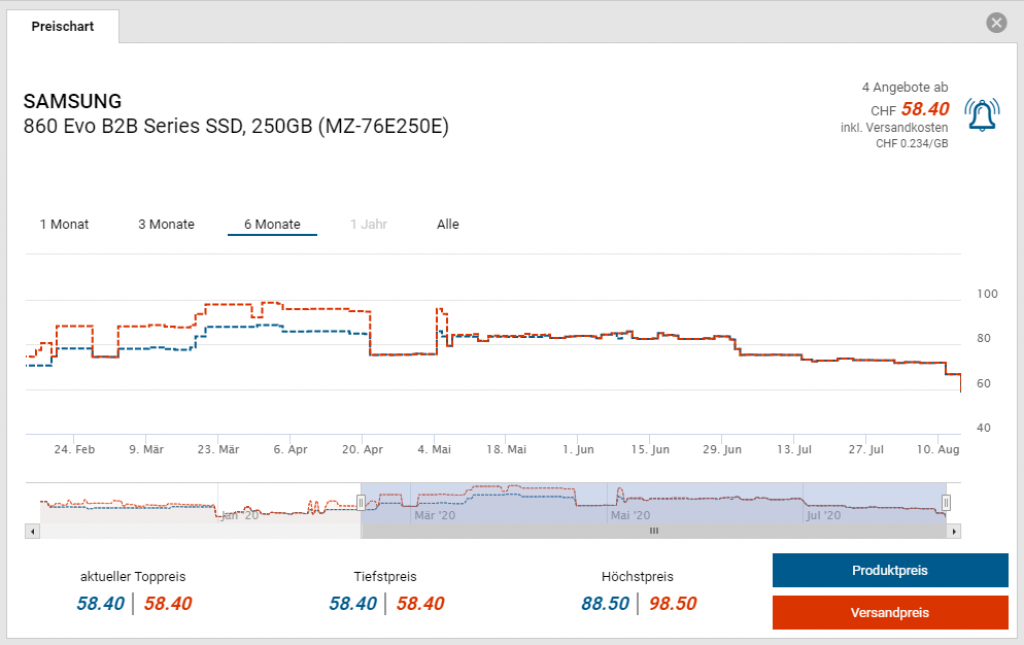Switch chart to 3 Monate range
The width and height of the screenshot is (1024, 645).
166,224
